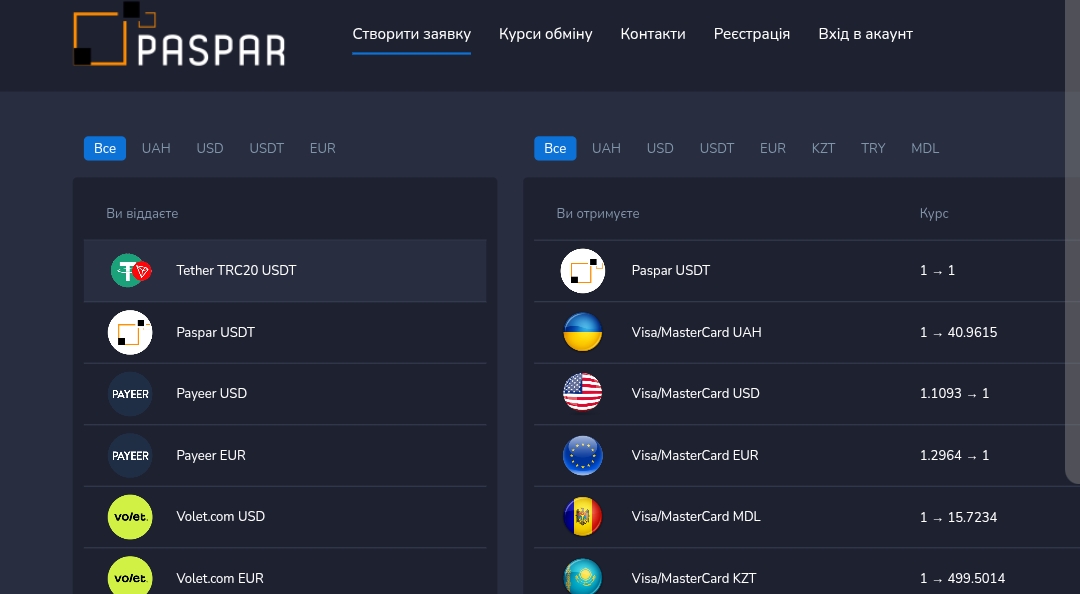Click the rate 1.2964 → 1

(x=955, y=455)
